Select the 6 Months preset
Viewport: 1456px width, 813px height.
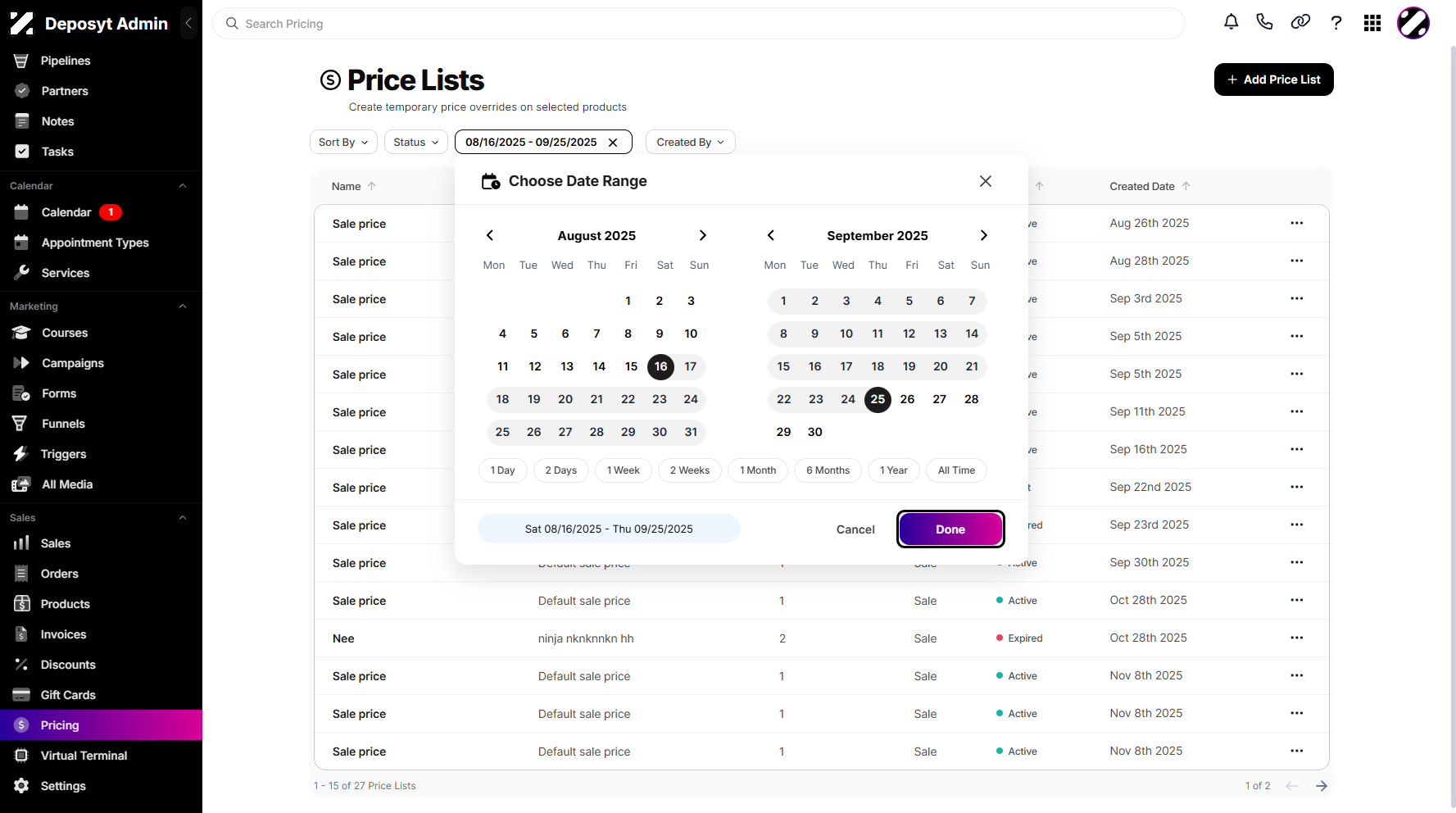pyautogui.click(x=828, y=470)
